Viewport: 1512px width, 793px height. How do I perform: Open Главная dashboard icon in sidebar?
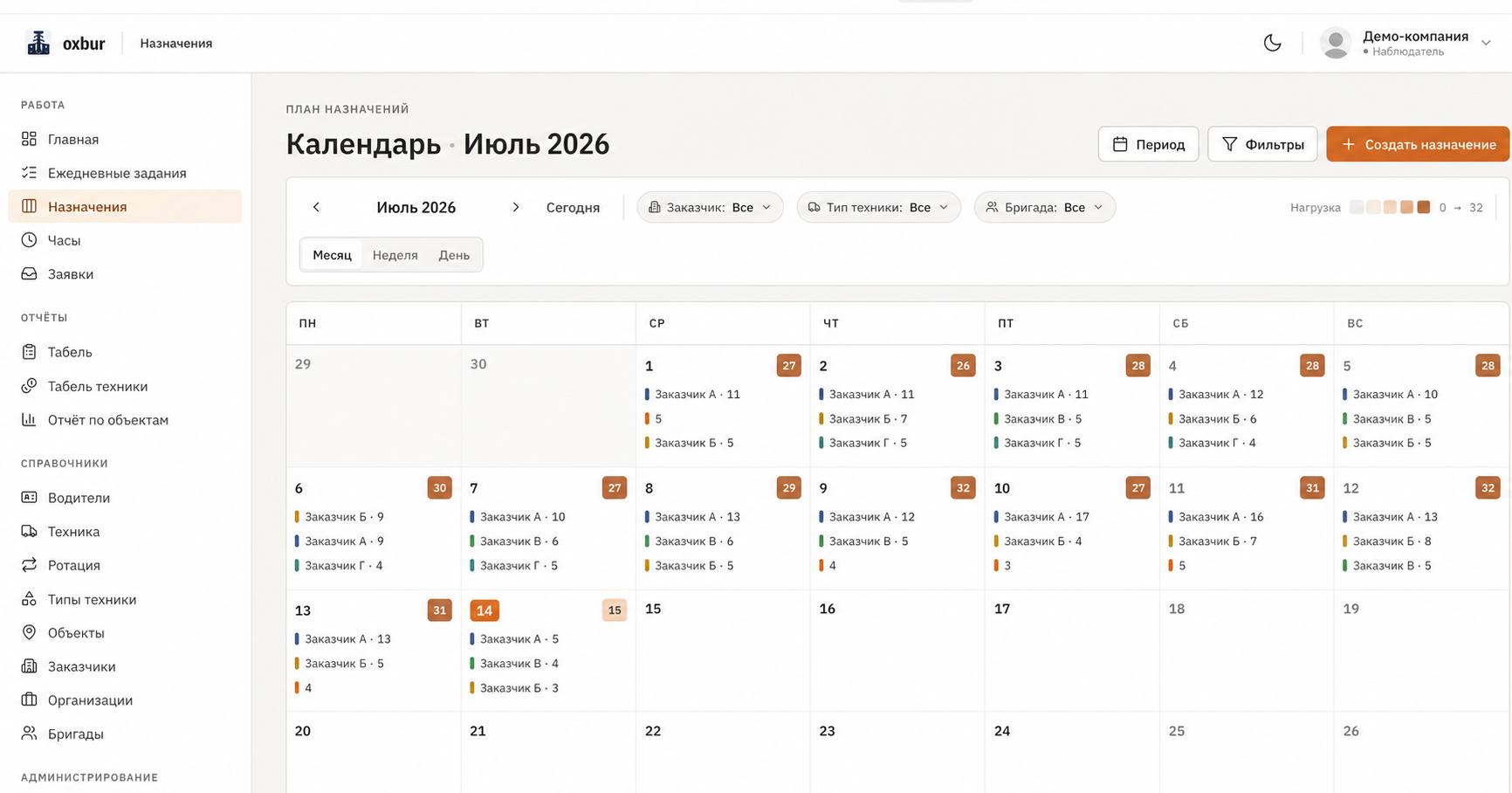tap(29, 139)
